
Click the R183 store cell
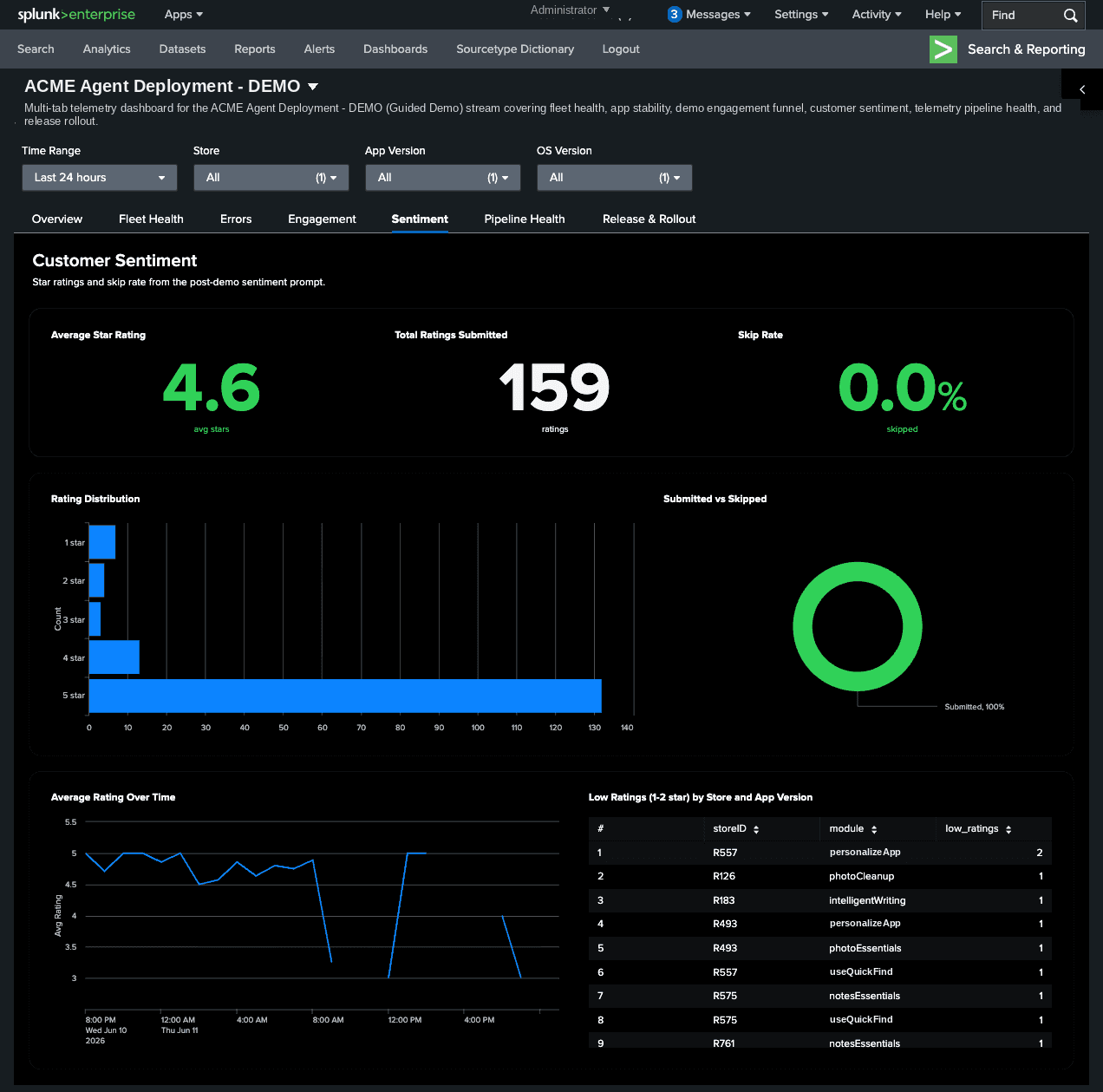coord(724,900)
